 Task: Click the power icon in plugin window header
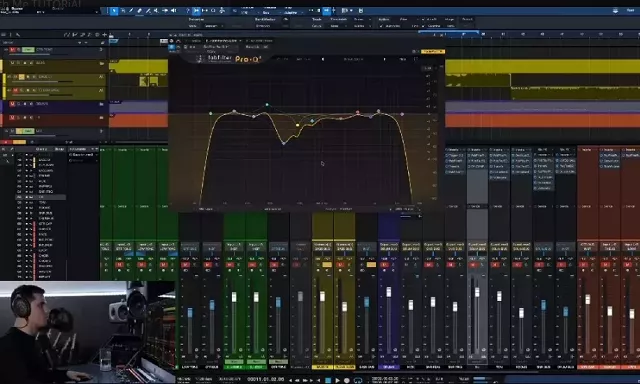[x=172, y=47]
